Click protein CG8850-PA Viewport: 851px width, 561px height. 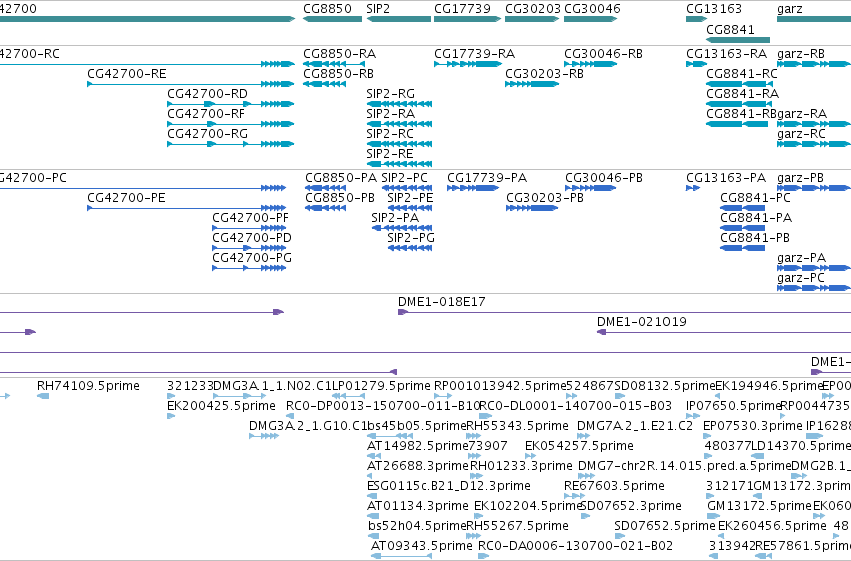click(326, 188)
